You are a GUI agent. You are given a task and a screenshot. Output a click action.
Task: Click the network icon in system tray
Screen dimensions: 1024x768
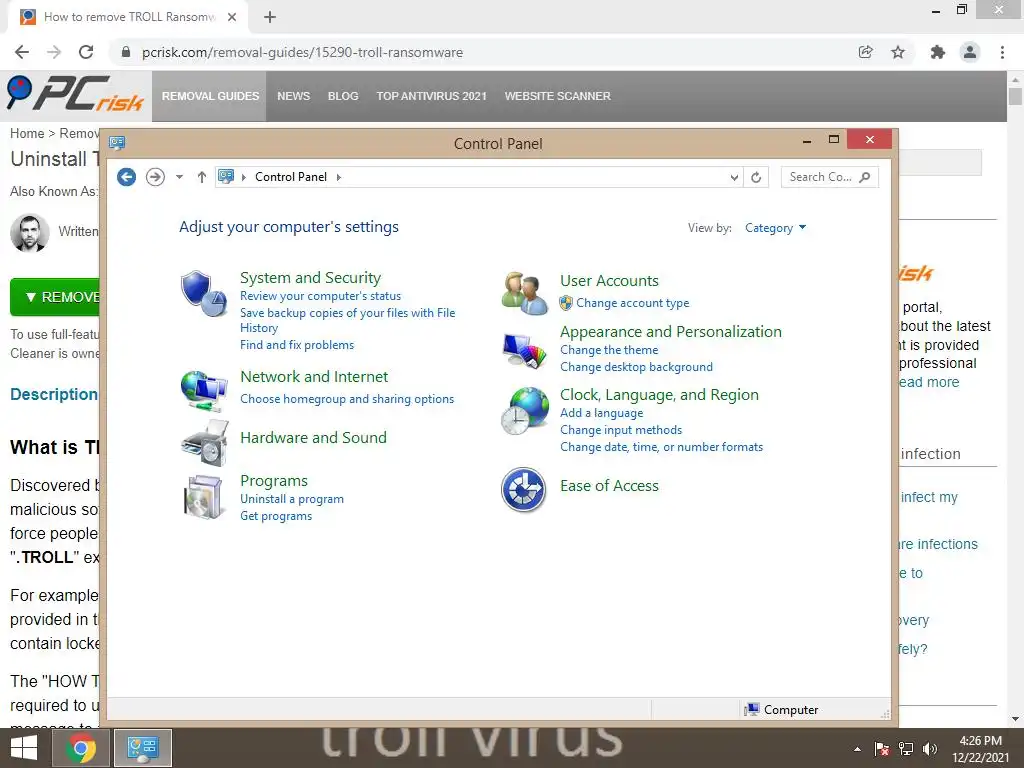coord(906,749)
